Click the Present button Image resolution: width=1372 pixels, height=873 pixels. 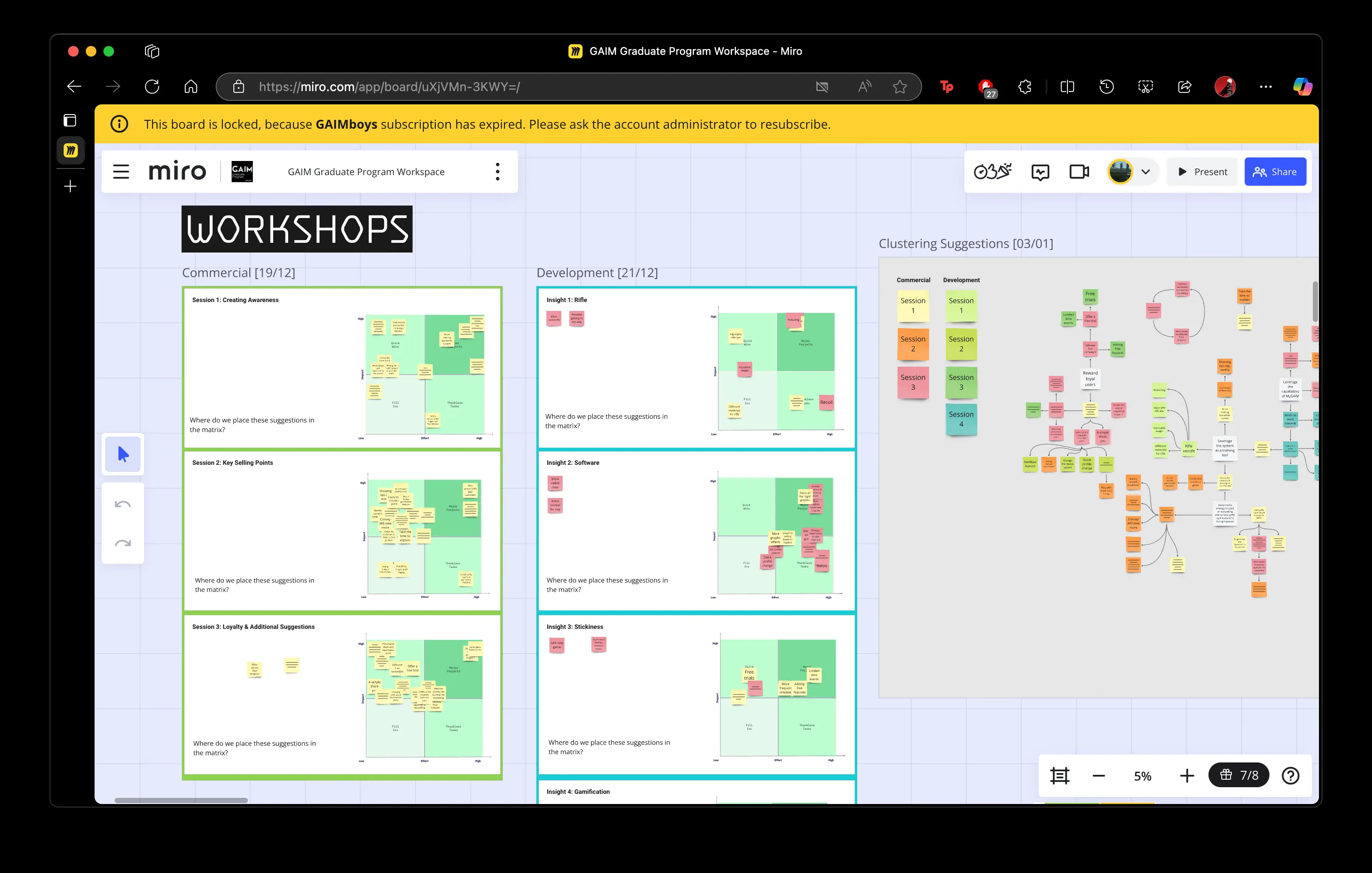1202,171
